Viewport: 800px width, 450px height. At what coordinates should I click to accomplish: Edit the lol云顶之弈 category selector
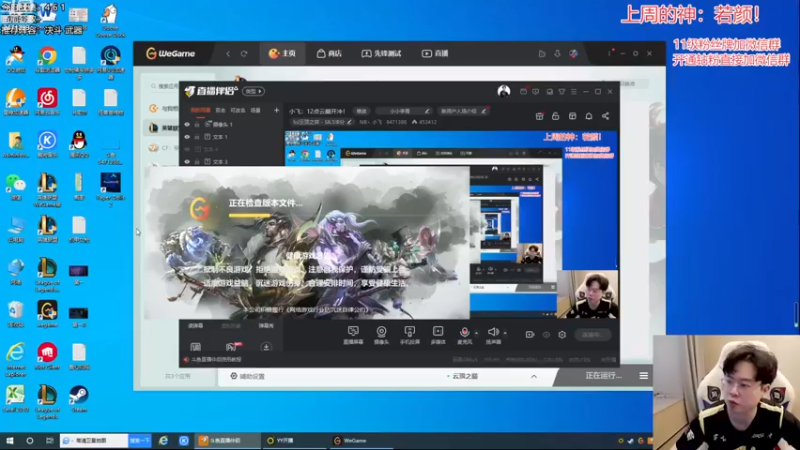(321, 122)
